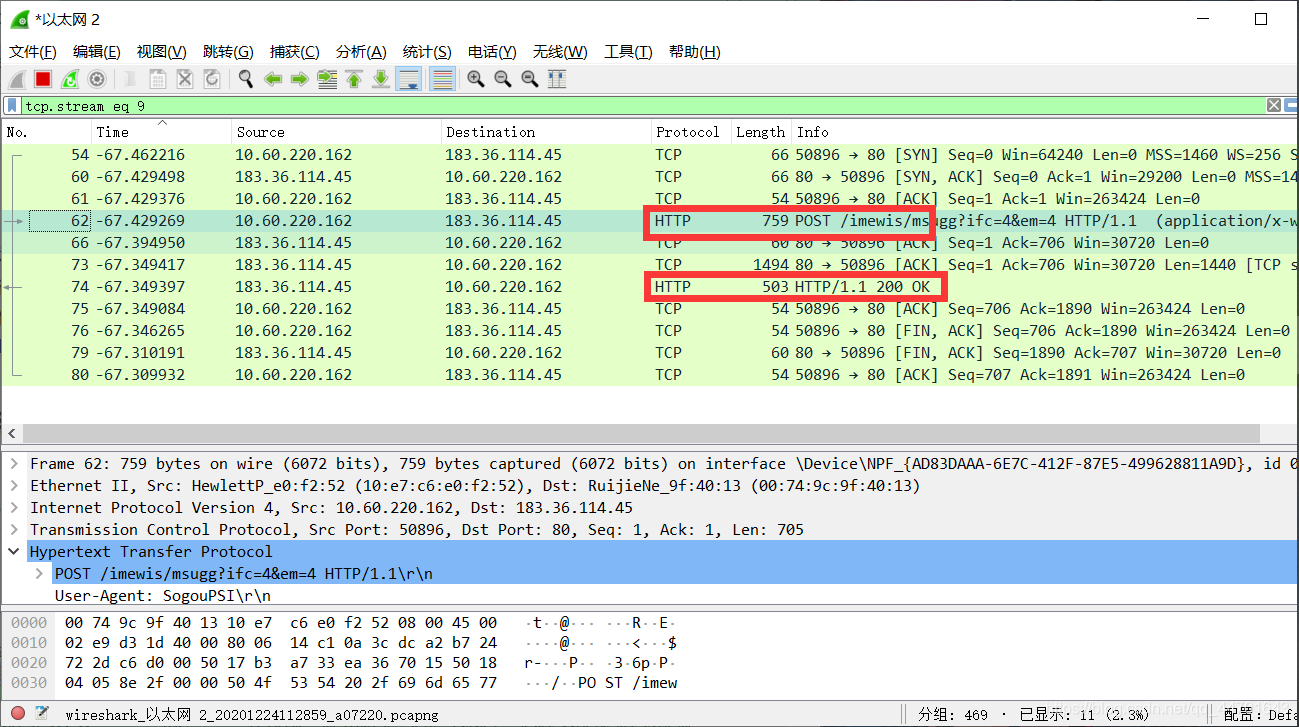Open the display filter bookmark icon

point(12,105)
